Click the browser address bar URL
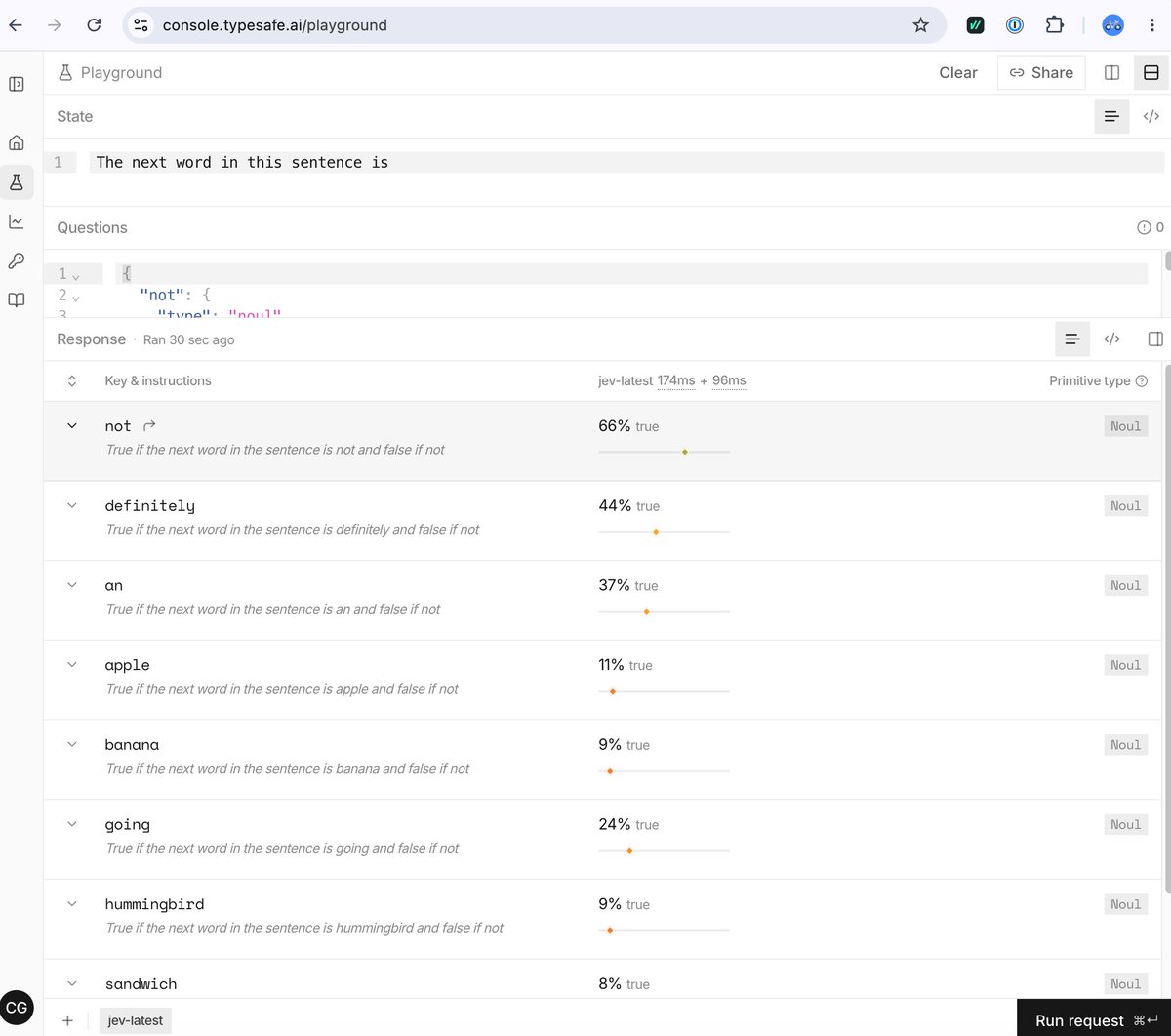This screenshot has height=1036, width=1171. (274, 25)
